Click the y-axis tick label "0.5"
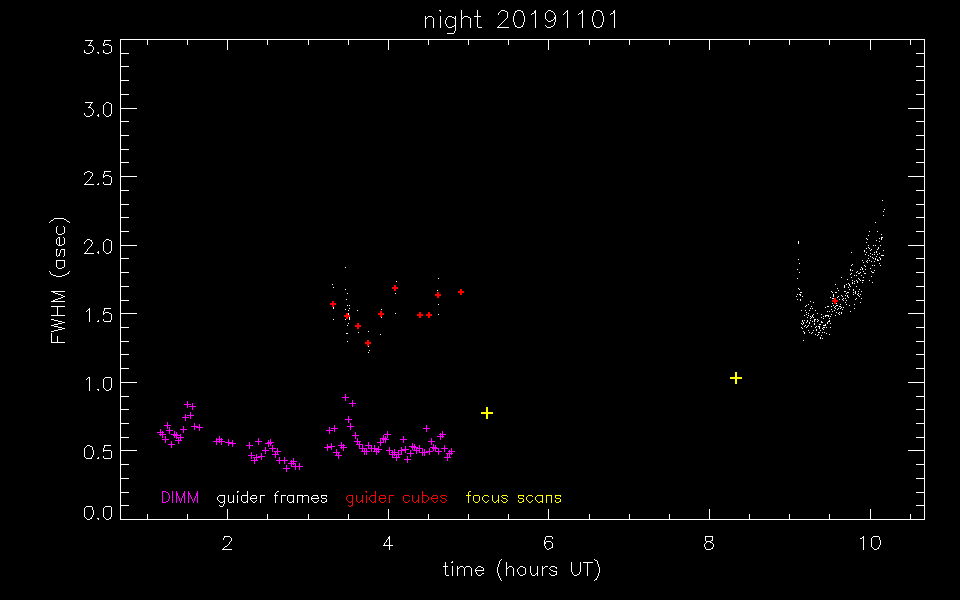The width and height of the screenshot is (960, 600). point(98,452)
